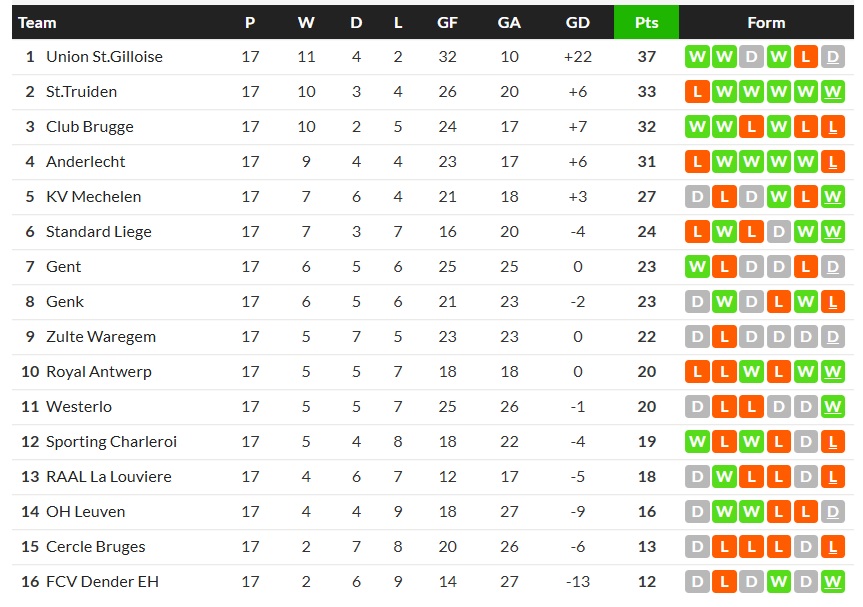863x607 pixels.
Task: Click Genk's 23 points value
Action: pos(646,302)
